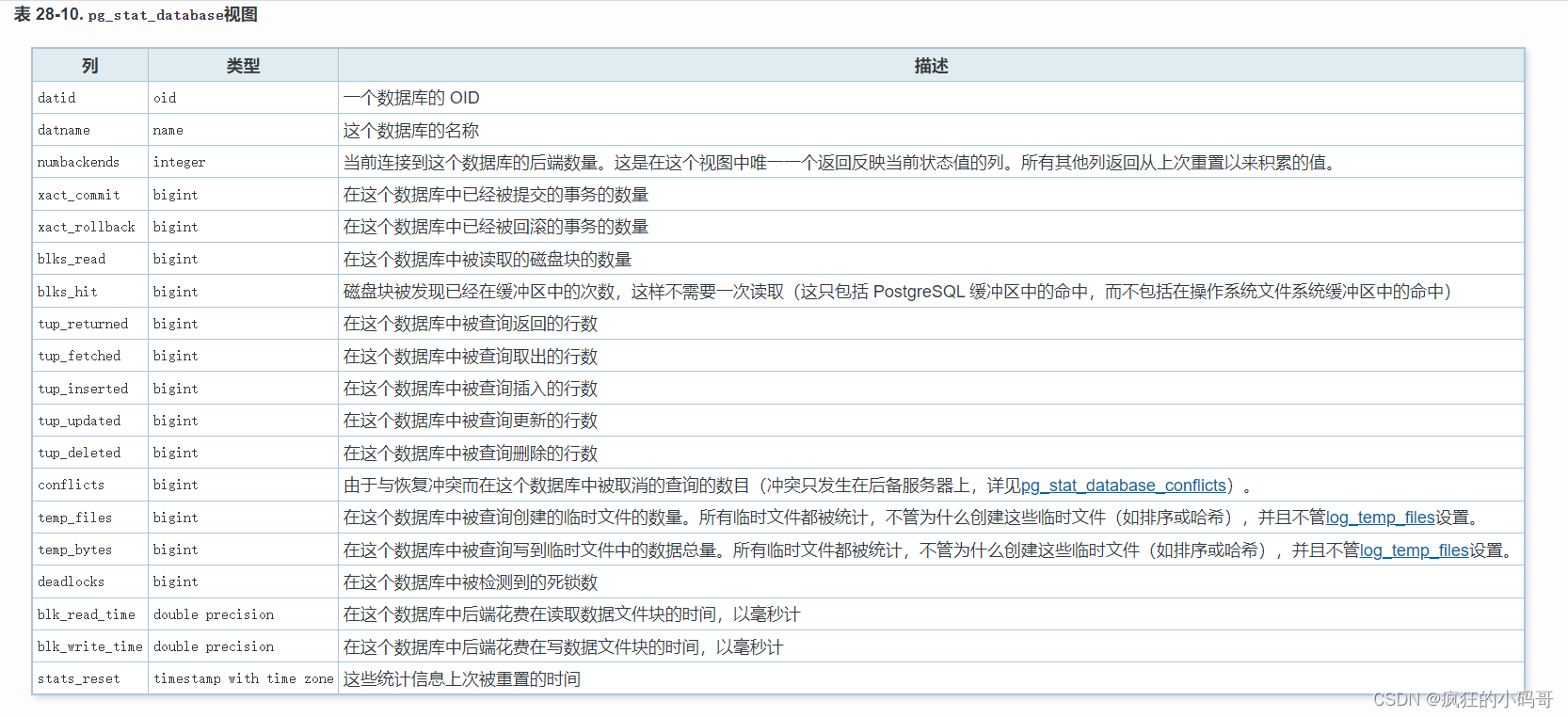The image size is (1568, 717).
Task: Click 'double precision' in blk_read_time row
Action: coord(243,614)
